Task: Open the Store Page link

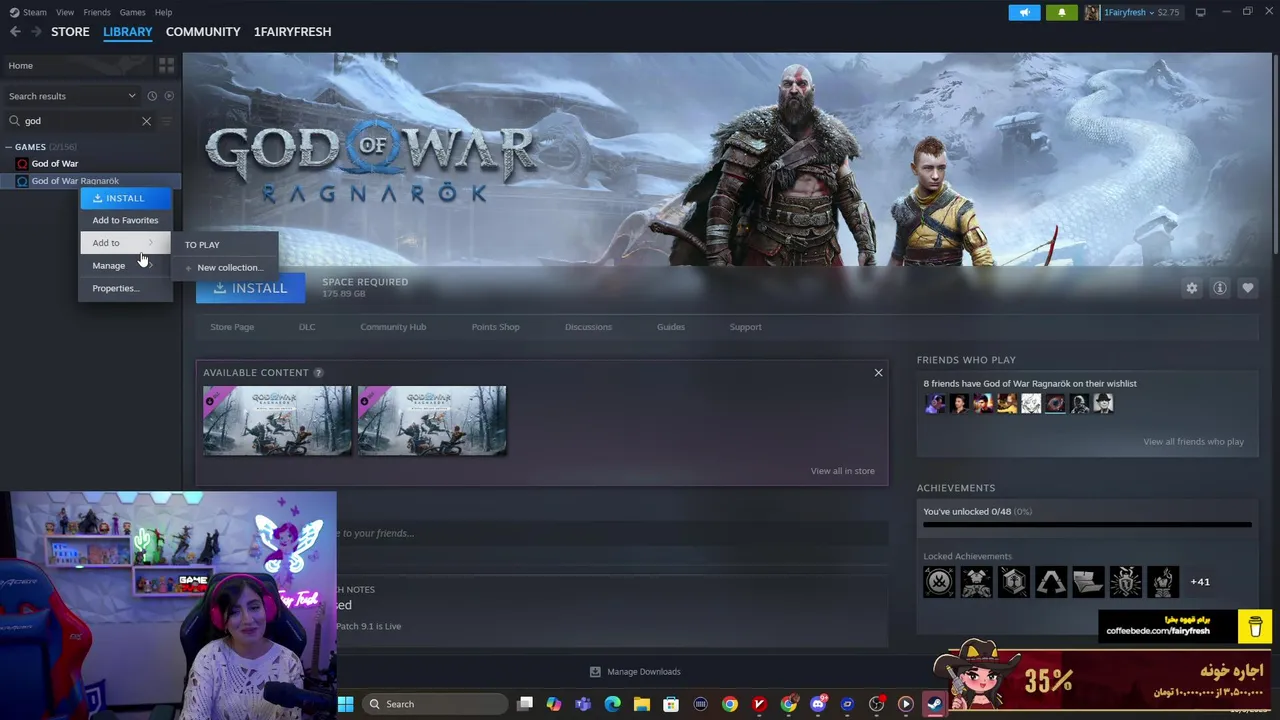Action: coord(232,327)
